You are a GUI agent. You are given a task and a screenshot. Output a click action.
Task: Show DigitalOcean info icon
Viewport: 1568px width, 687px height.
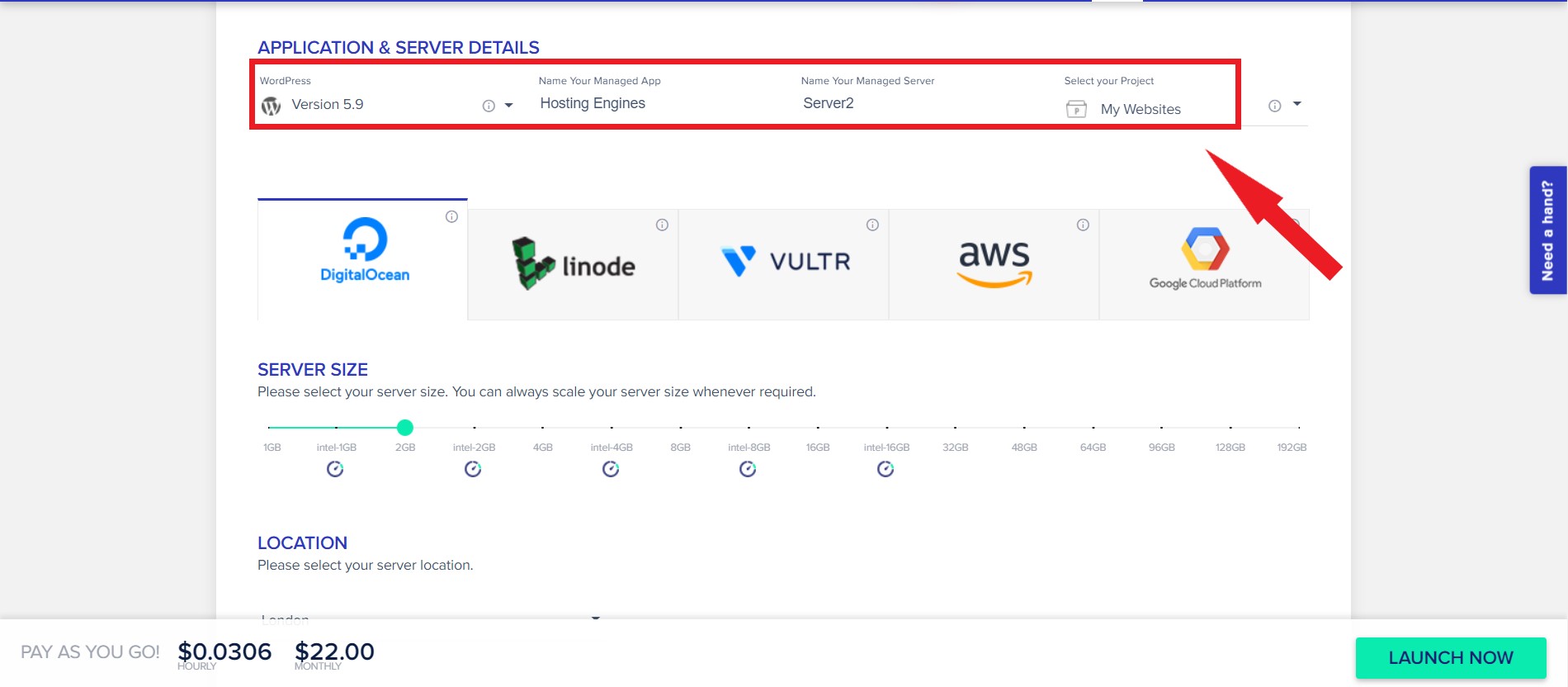click(x=451, y=216)
